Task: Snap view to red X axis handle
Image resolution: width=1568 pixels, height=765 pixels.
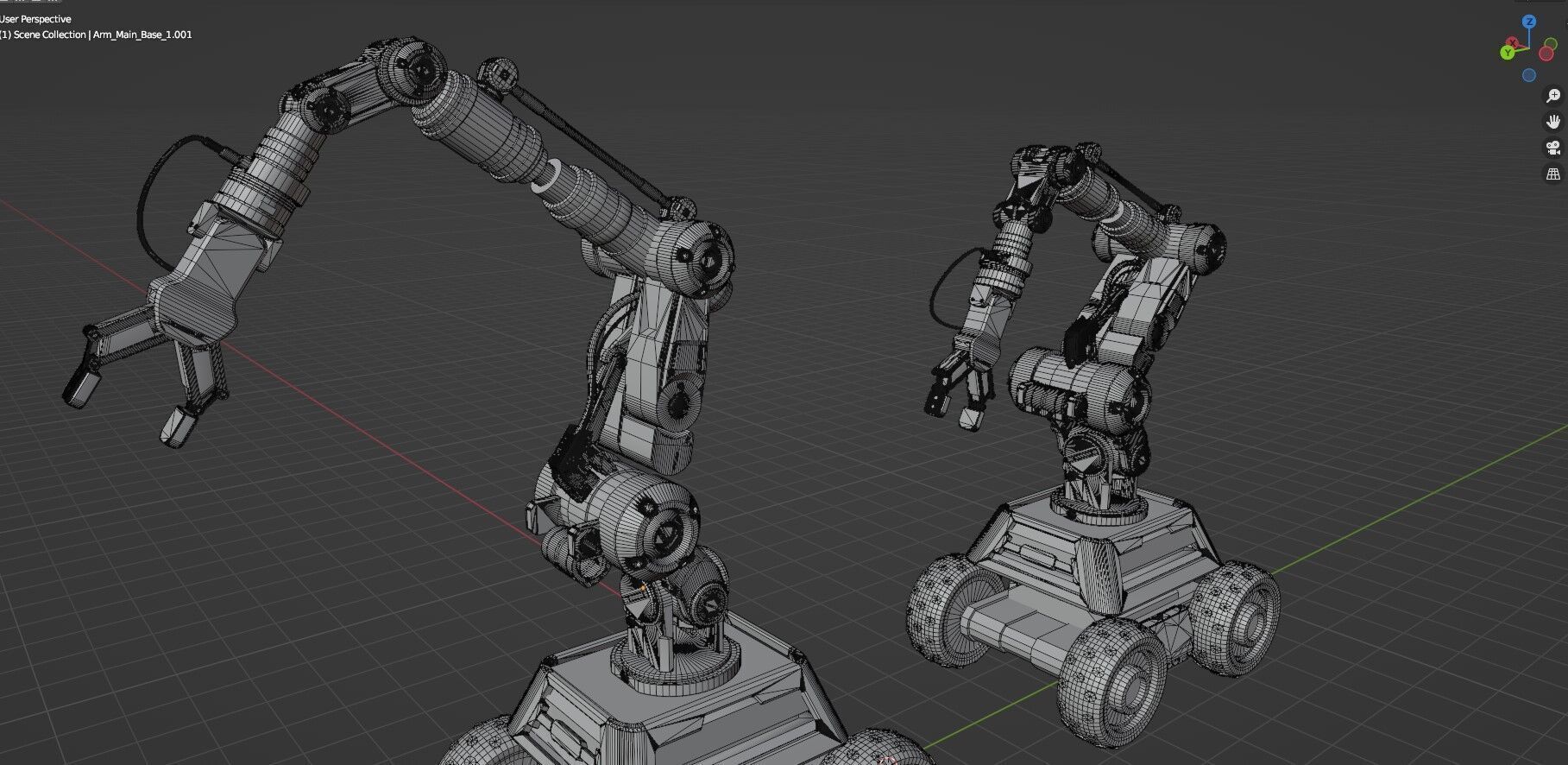Action: coord(1513,42)
